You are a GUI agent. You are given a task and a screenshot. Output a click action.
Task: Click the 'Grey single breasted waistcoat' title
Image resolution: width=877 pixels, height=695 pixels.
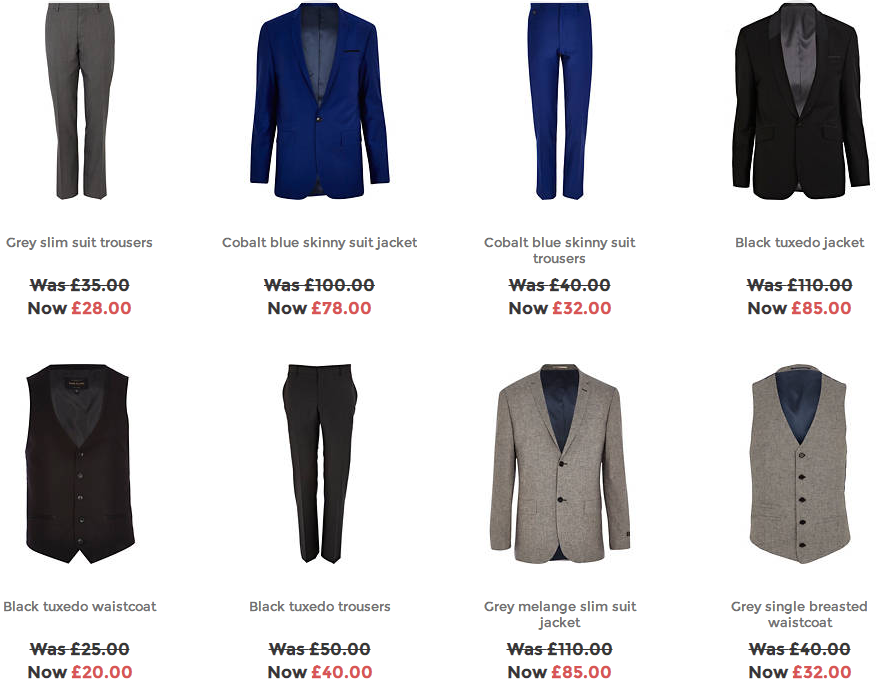coord(800,614)
